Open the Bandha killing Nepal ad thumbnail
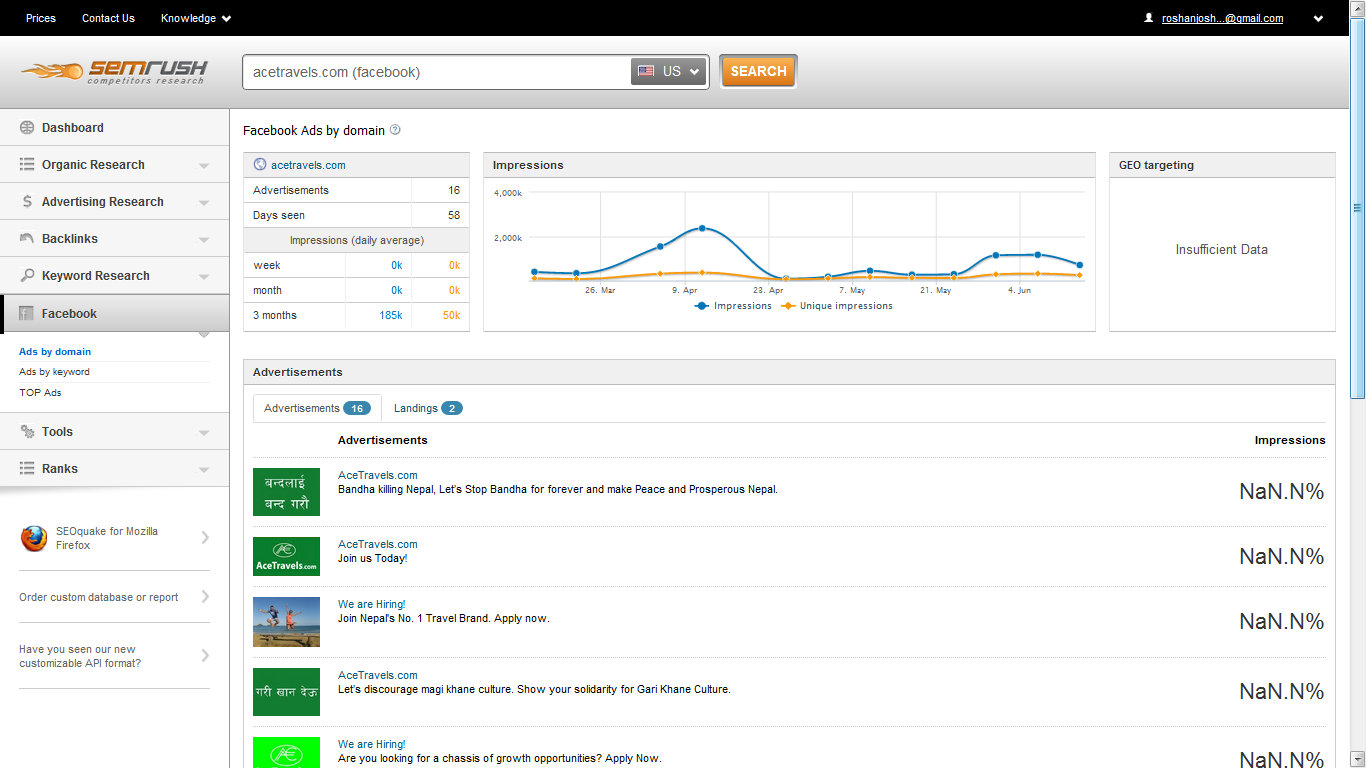Image resolution: width=1366 pixels, height=768 pixels. (x=286, y=492)
